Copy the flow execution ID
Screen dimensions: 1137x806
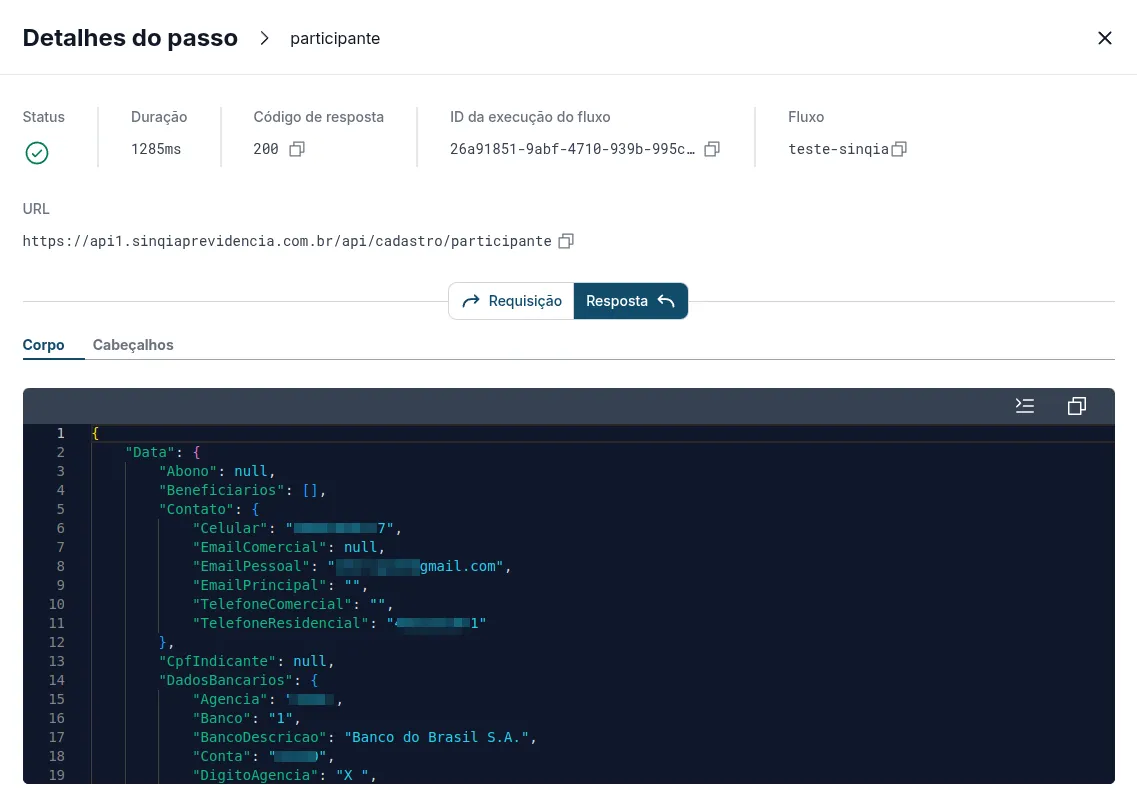click(712, 149)
